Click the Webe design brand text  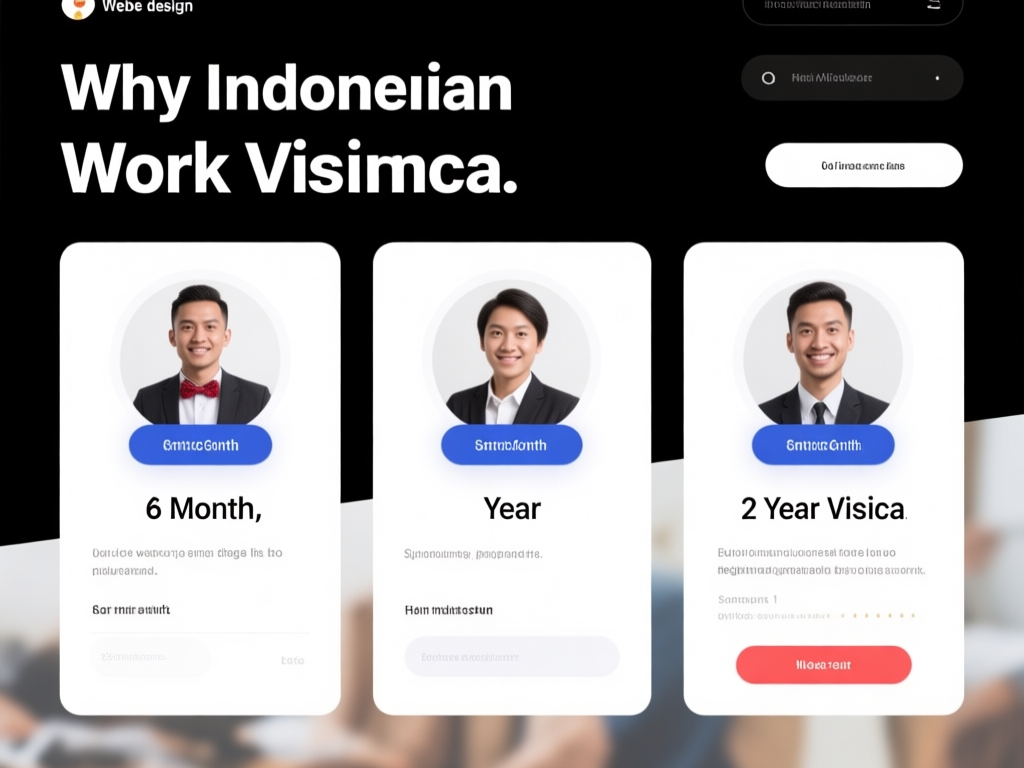148,7
